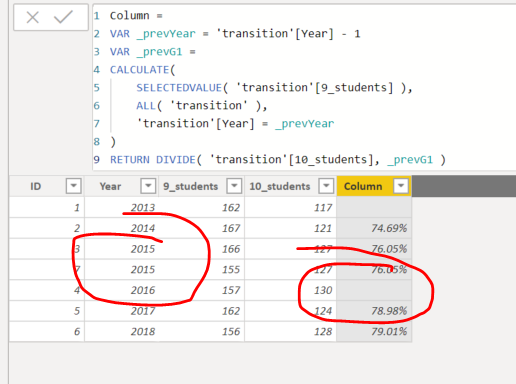Click the RETURN DIVIDE line in formula
The width and height of the screenshot is (516, 384).
click(278, 160)
